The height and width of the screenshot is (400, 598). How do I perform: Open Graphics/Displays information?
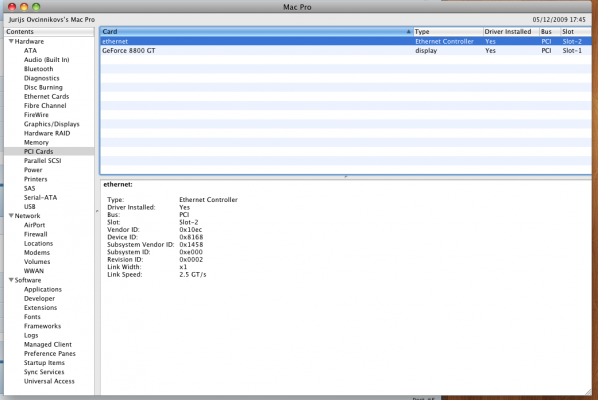[51, 124]
